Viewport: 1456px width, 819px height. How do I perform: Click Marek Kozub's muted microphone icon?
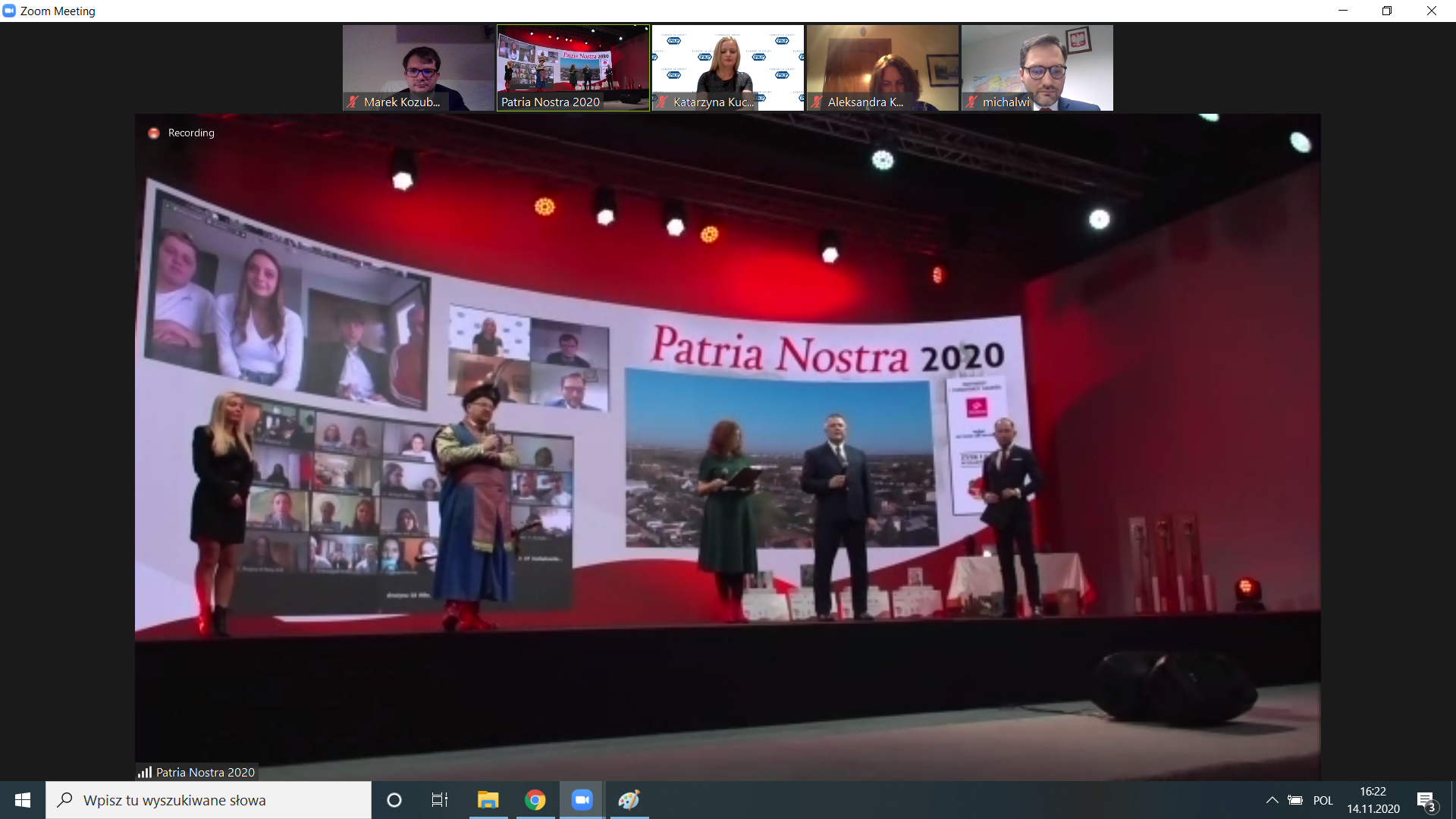(x=353, y=102)
